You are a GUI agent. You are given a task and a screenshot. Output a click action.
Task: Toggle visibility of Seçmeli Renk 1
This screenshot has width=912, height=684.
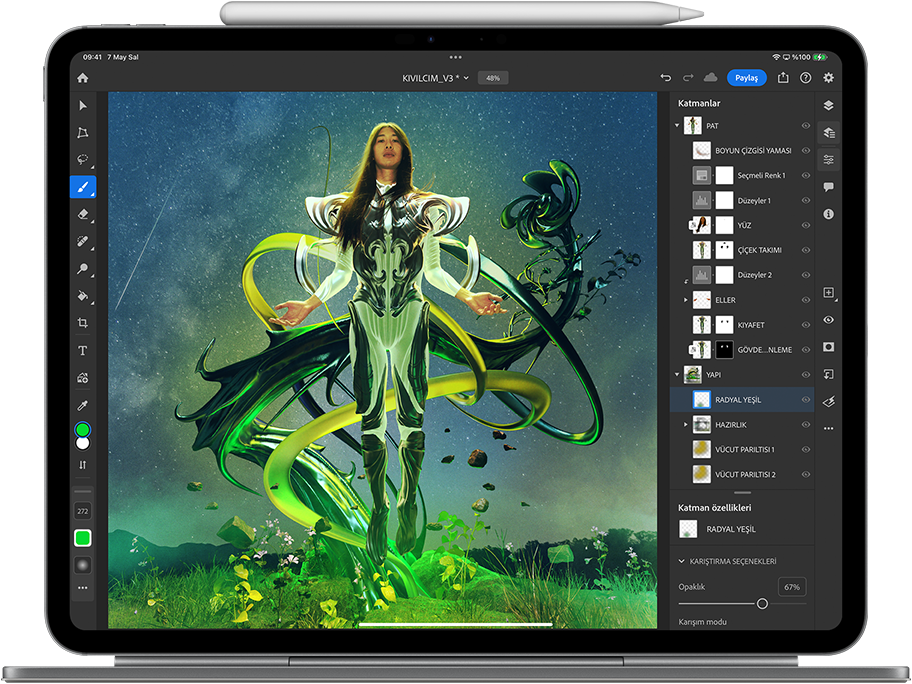[x=806, y=176]
